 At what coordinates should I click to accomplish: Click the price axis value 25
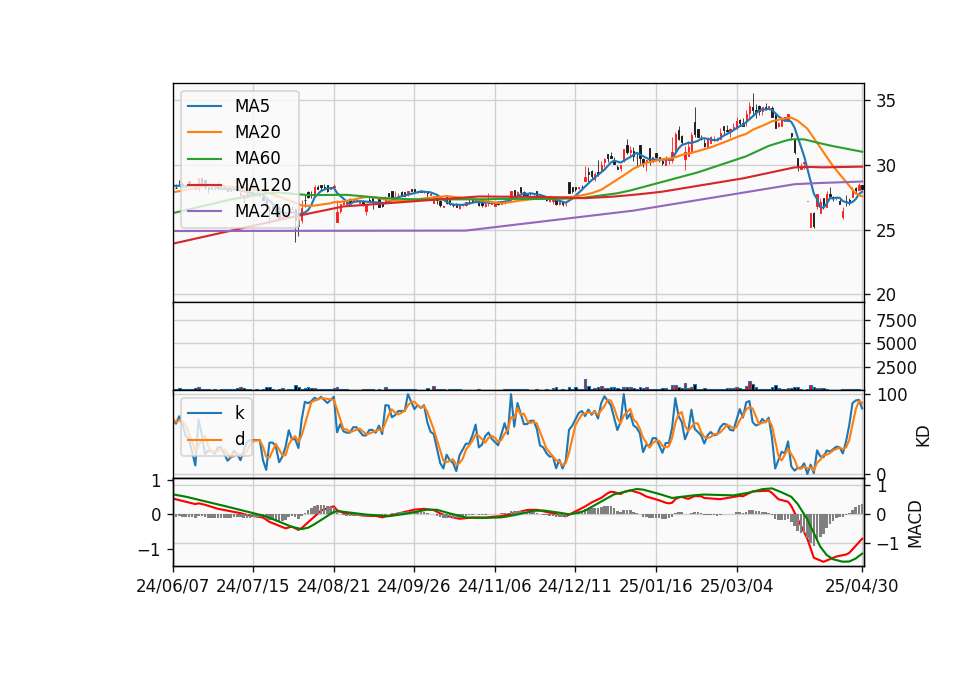pyautogui.click(x=886, y=231)
